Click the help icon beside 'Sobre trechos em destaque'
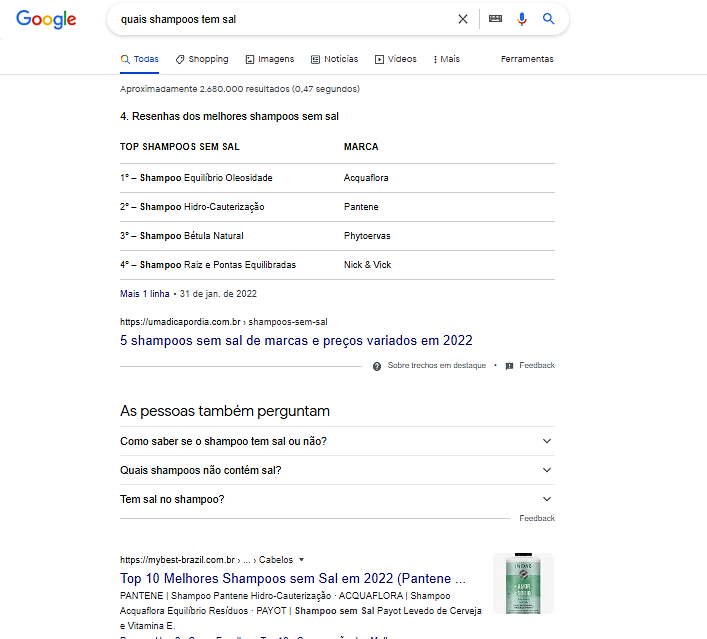The image size is (707, 639). click(x=377, y=366)
